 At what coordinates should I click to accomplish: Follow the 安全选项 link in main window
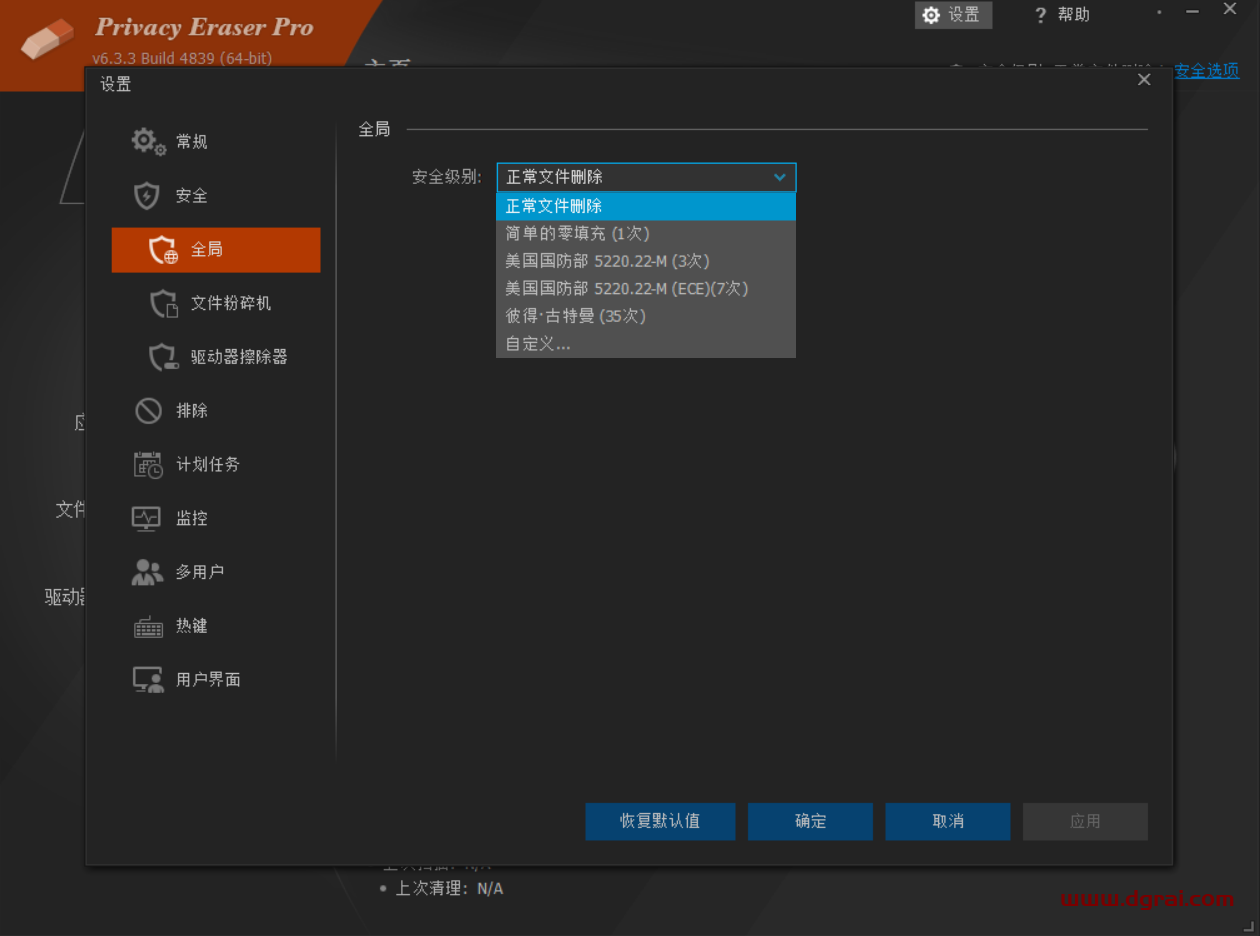click(1207, 70)
